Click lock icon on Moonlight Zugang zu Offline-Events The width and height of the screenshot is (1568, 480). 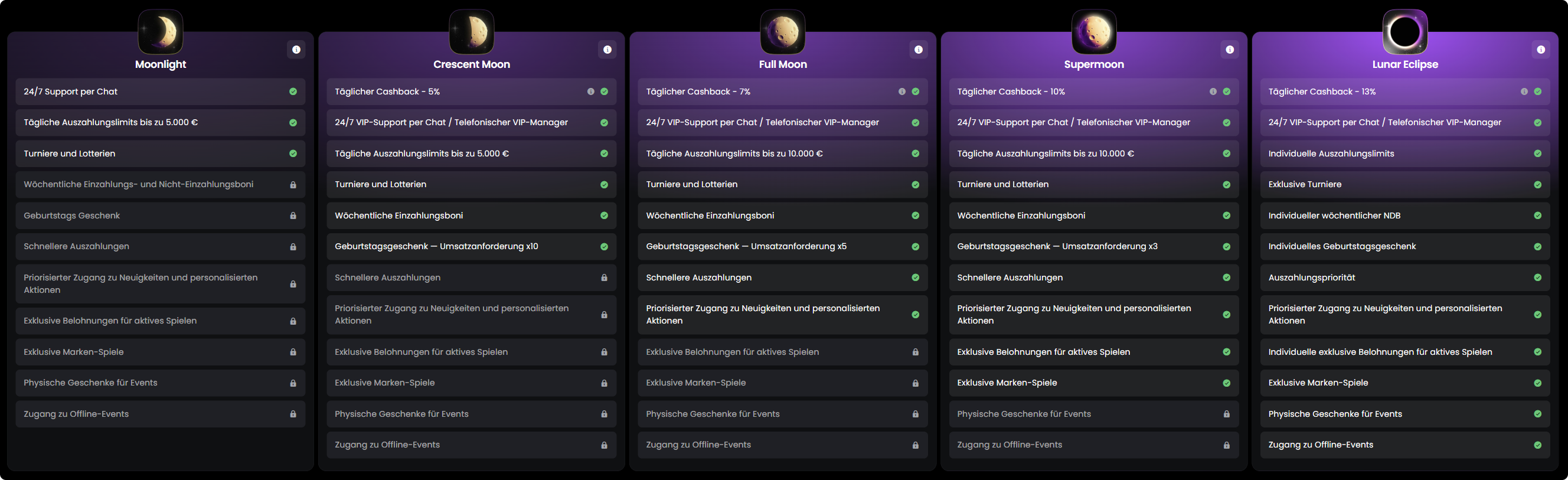click(x=293, y=414)
